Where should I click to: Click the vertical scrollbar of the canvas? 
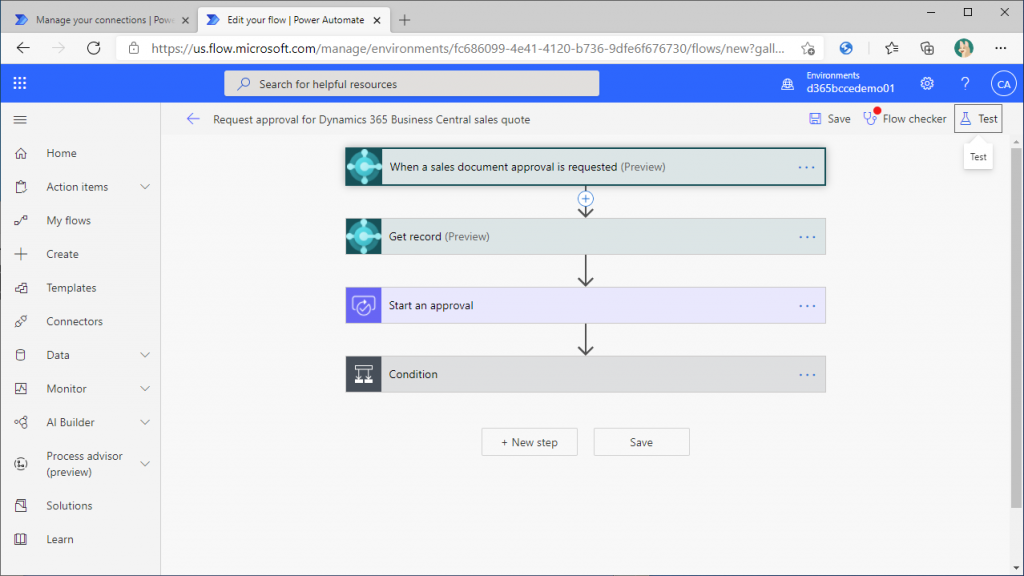point(1016,328)
